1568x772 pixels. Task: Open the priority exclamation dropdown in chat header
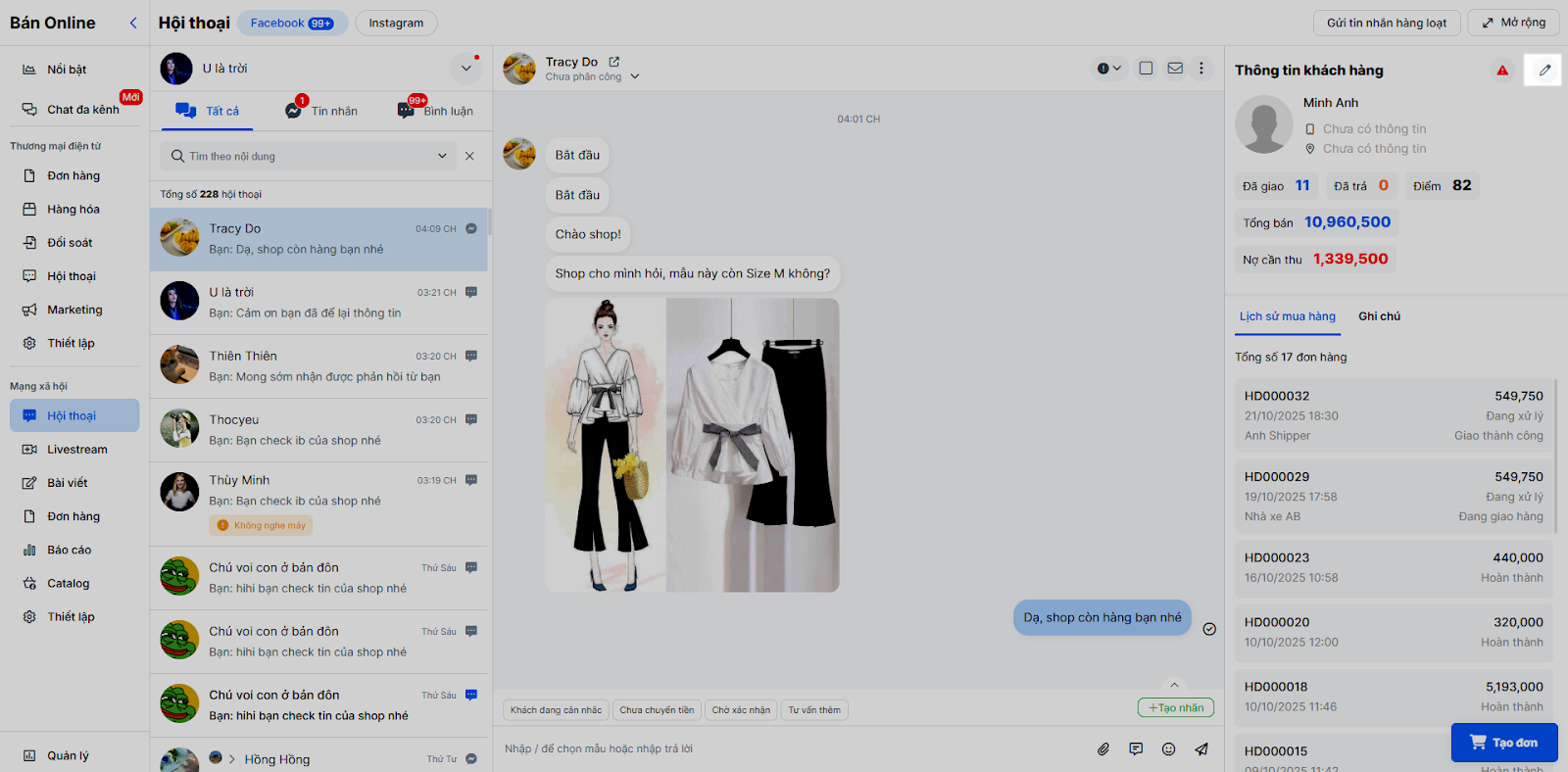(1109, 69)
